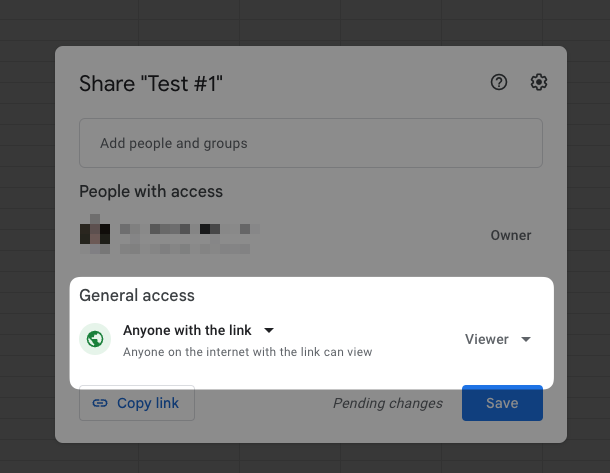Click the Owner role label
The height and width of the screenshot is (473, 610).
coord(510,236)
